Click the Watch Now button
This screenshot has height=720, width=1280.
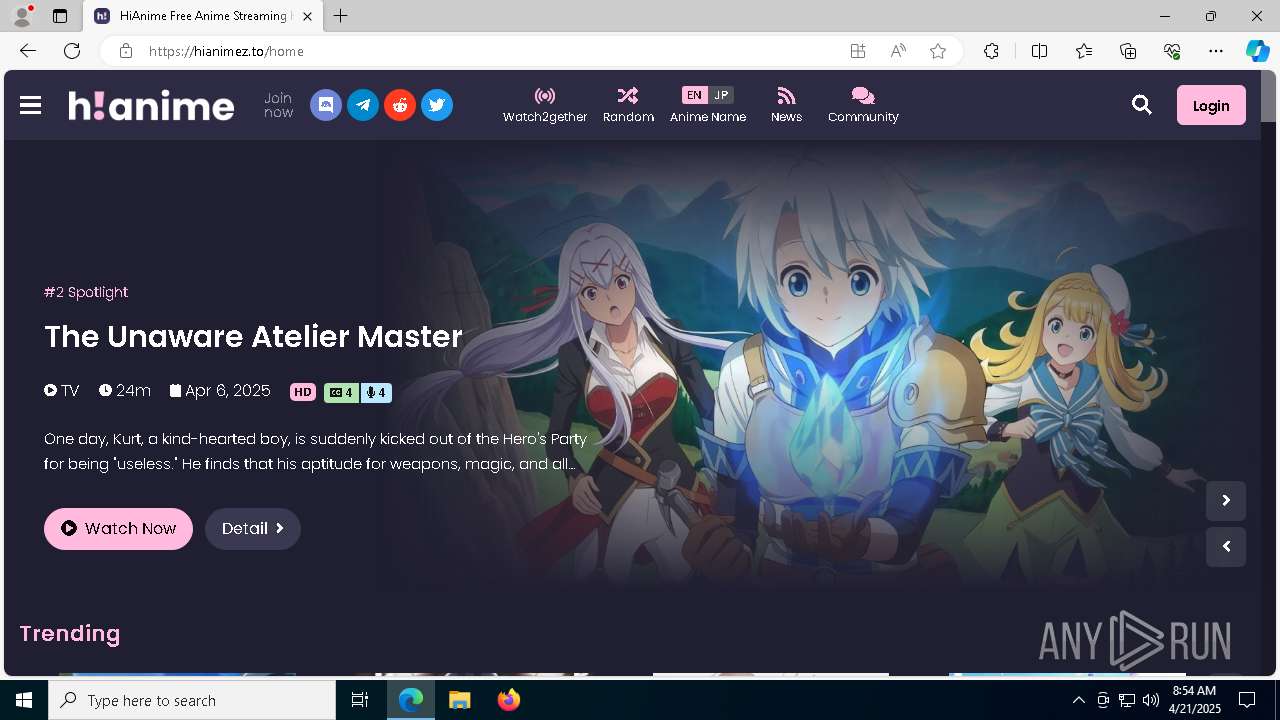tap(118, 528)
